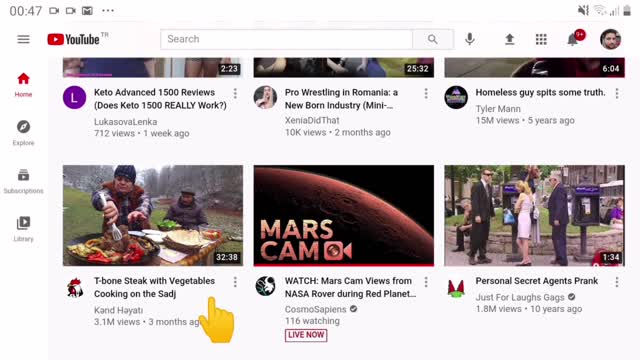Click the LIVE NOW badge
This screenshot has height=360, width=640.
[x=306, y=335]
